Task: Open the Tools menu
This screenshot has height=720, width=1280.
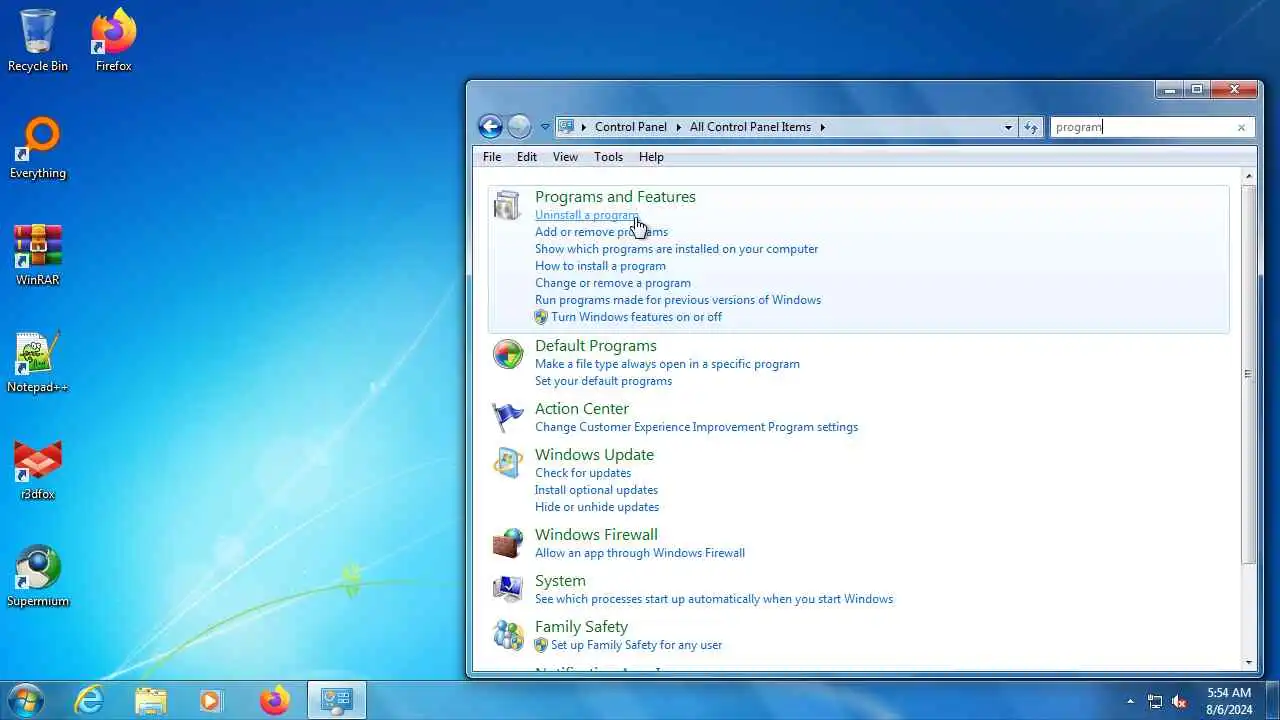Action: pyautogui.click(x=608, y=157)
